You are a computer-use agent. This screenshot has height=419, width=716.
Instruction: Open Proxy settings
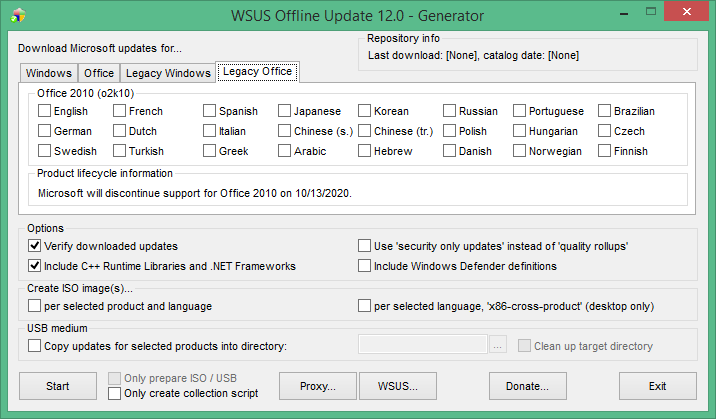pyautogui.click(x=318, y=386)
